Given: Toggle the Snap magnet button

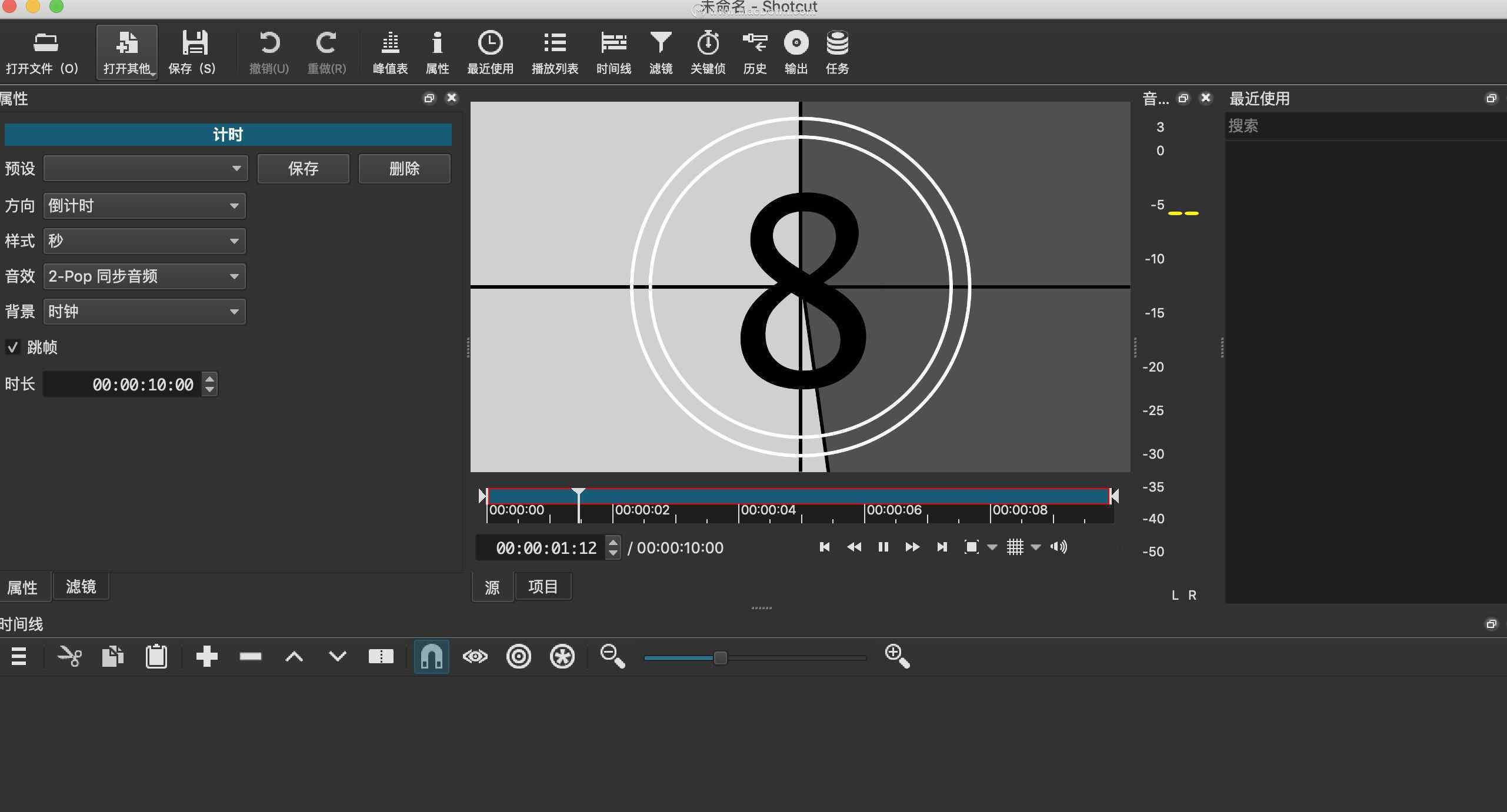Looking at the screenshot, I should point(432,657).
